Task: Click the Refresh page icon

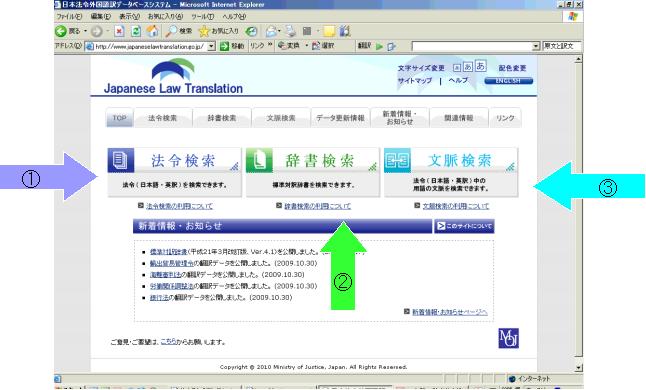Action: point(136,31)
